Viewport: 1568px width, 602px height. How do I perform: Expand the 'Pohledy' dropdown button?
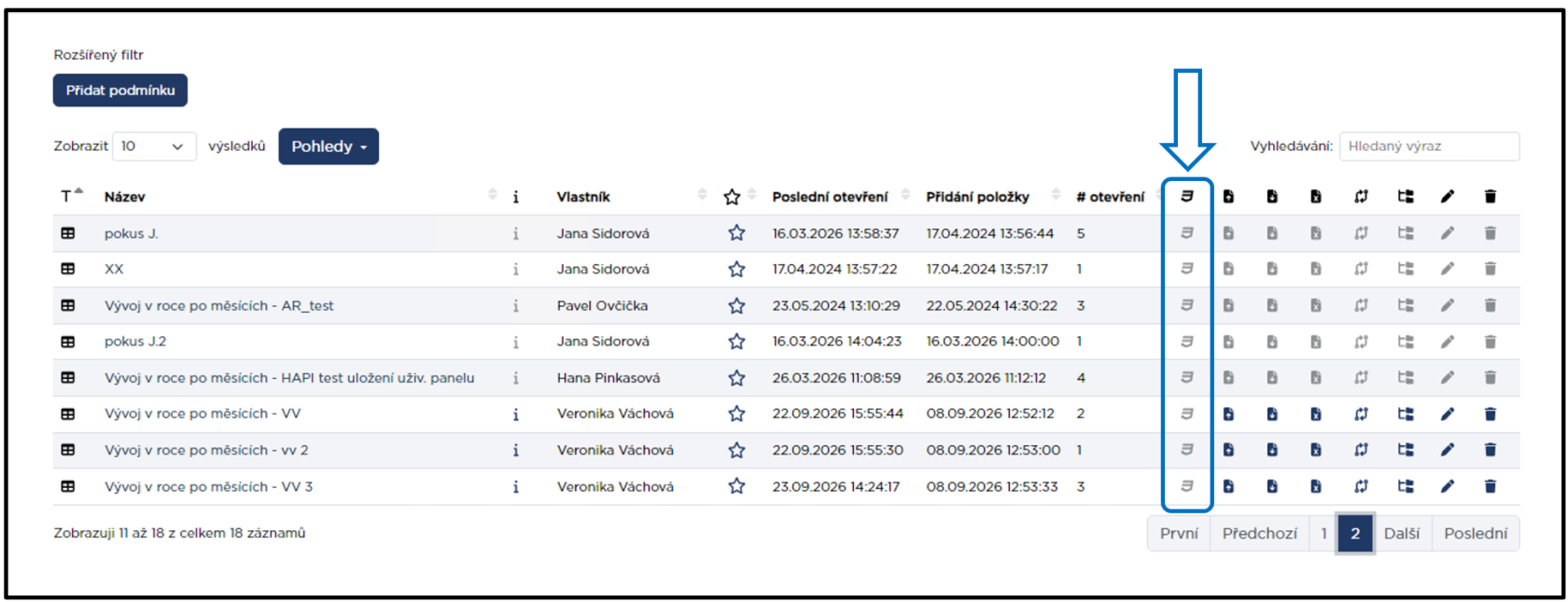[x=329, y=147]
